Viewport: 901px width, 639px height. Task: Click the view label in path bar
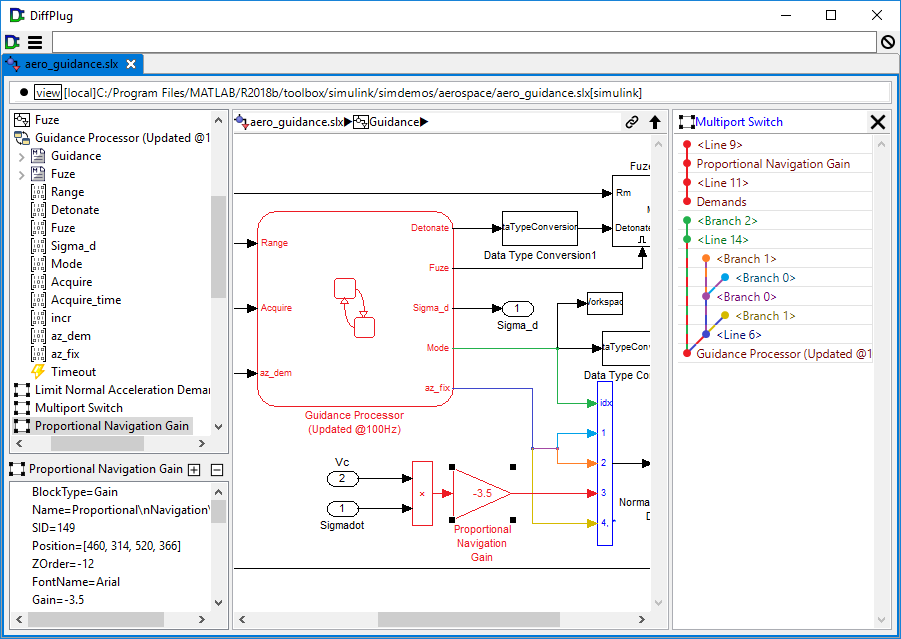click(48, 93)
